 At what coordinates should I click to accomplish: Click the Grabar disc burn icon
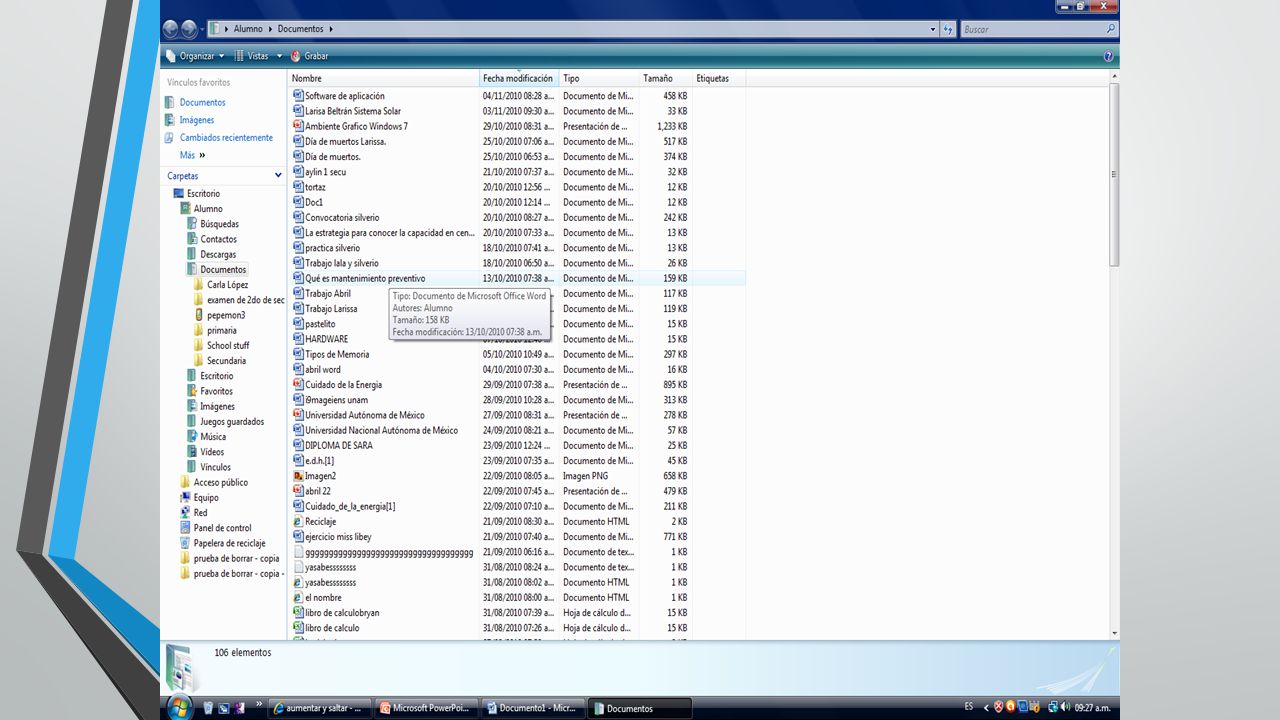295,57
